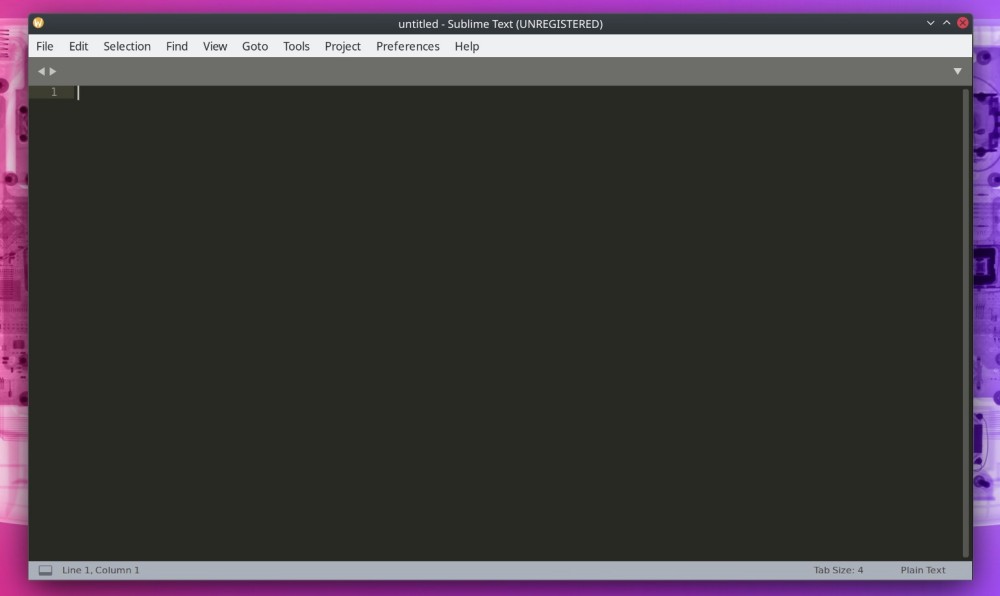Open the Plain Text syntax selector

[922, 569]
